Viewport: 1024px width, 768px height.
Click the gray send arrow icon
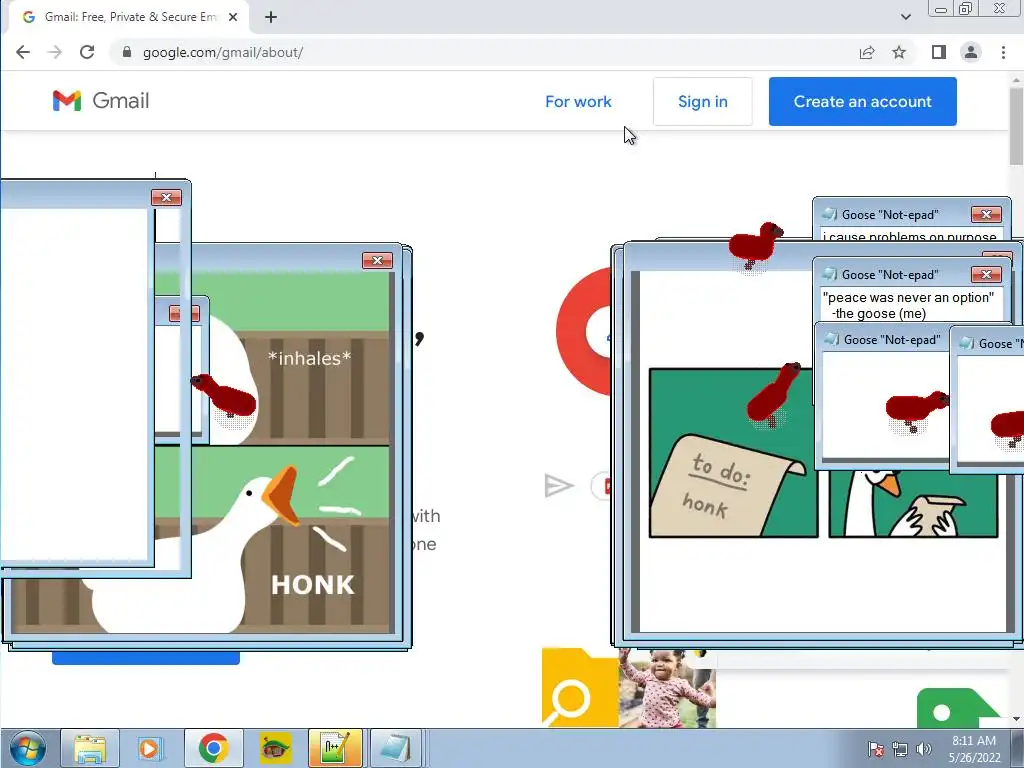pos(559,486)
